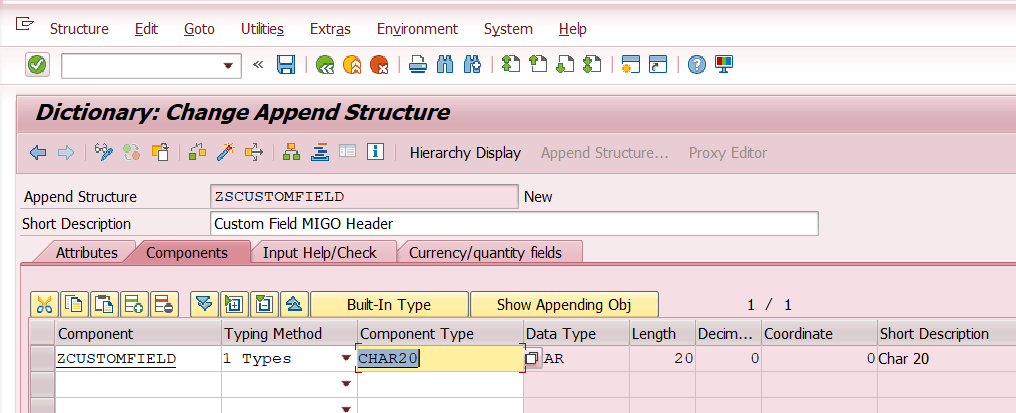
Task: Click the Print icon
Action: click(x=418, y=65)
